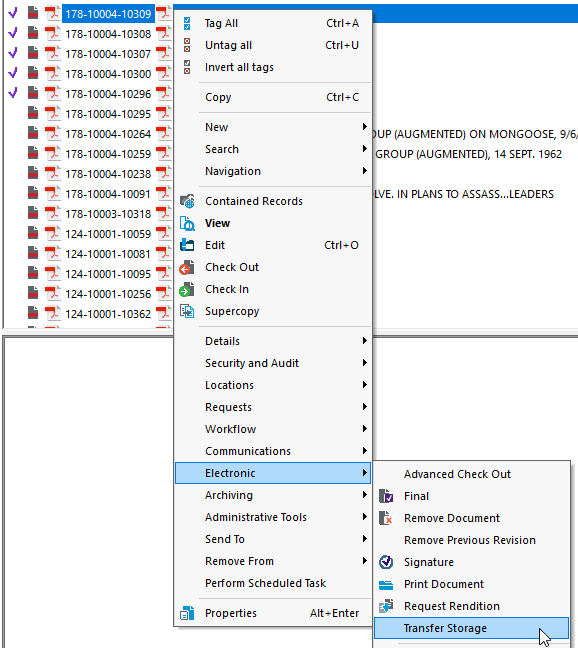
Task: Click title ending '14 SEPT. 1962'
Action: (x=468, y=154)
